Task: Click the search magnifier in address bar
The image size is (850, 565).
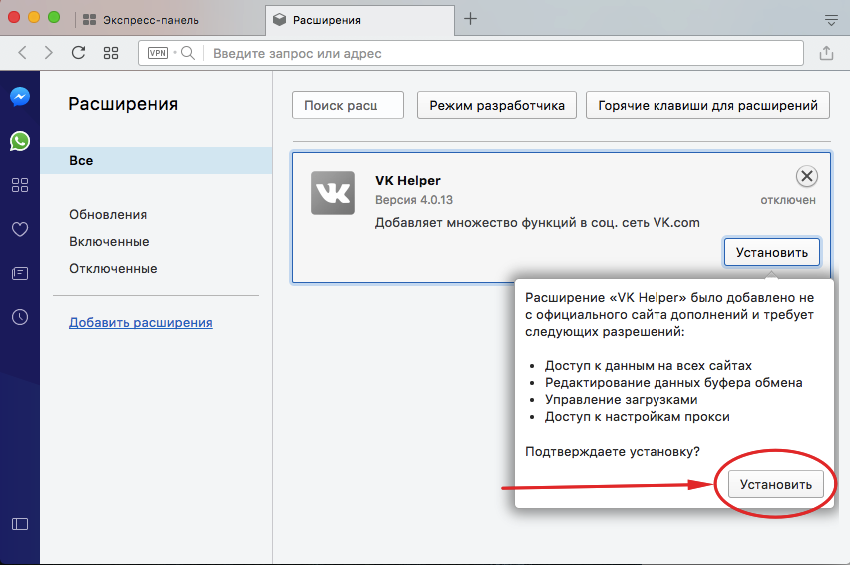Action: coord(188,53)
